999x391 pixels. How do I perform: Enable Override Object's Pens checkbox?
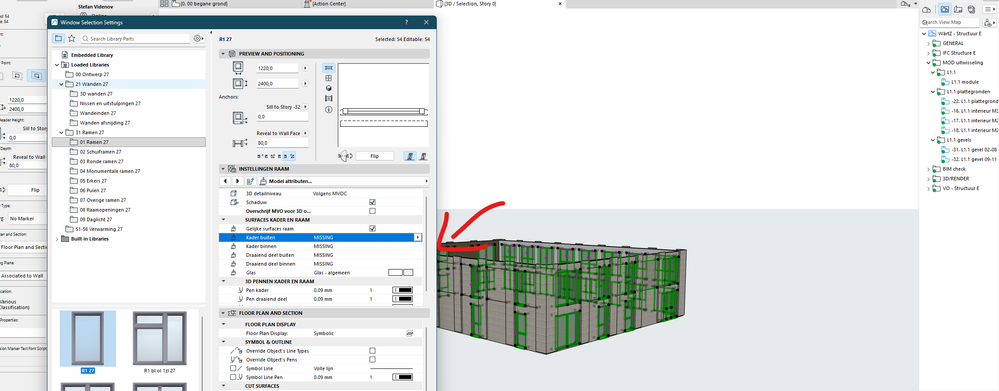(373, 360)
